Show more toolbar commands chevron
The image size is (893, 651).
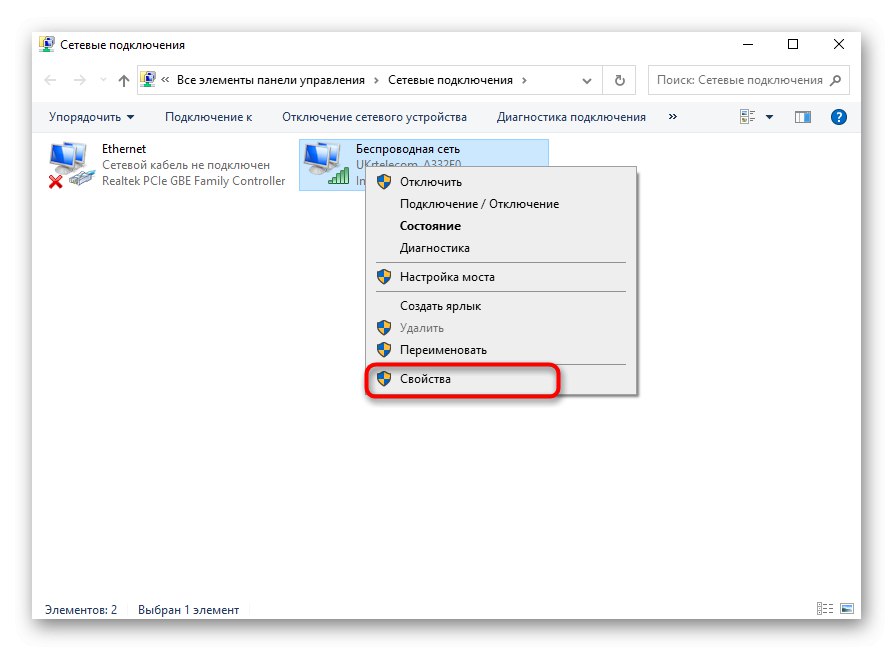click(673, 117)
